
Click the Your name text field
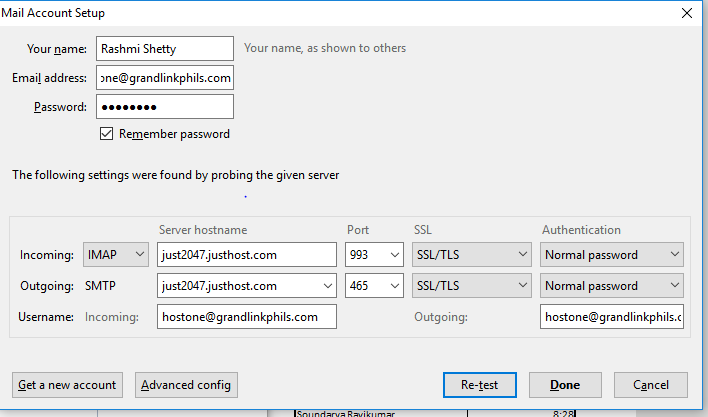tap(164, 48)
